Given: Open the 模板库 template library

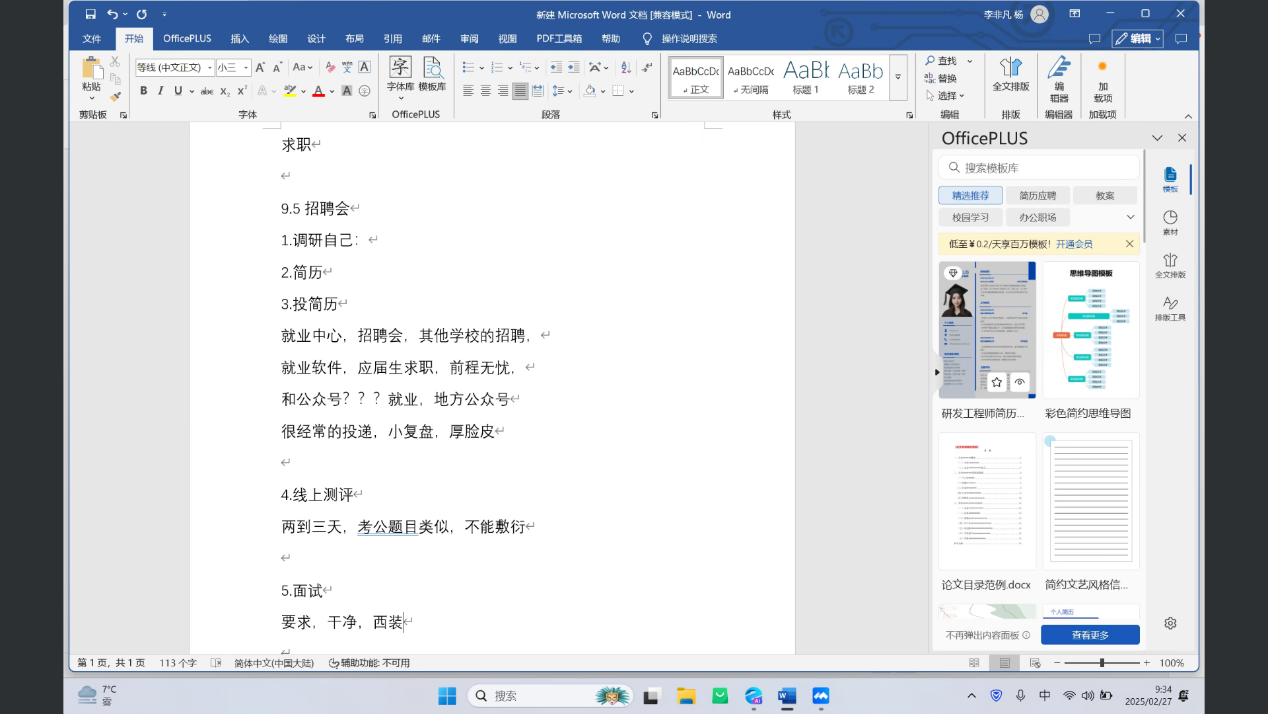Looking at the screenshot, I should 432,75.
